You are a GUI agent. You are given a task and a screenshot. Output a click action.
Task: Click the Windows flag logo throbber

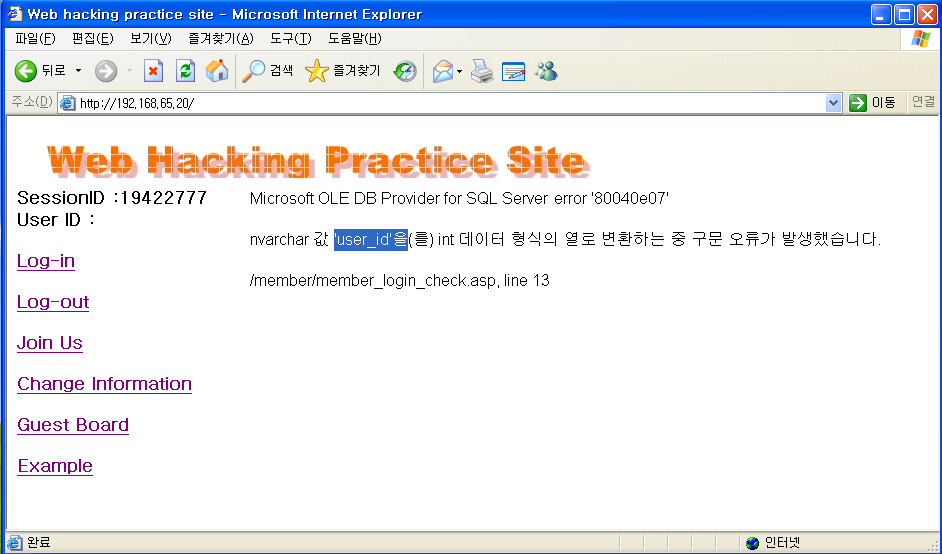[920, 39]
